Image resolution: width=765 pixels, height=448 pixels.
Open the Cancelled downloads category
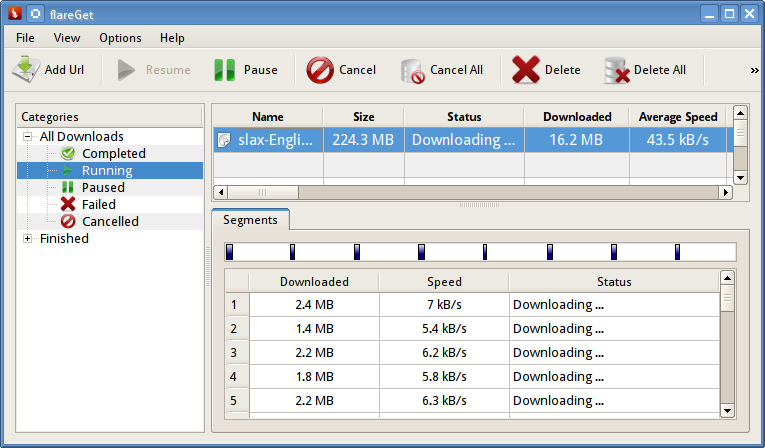(x=110, y=221)
